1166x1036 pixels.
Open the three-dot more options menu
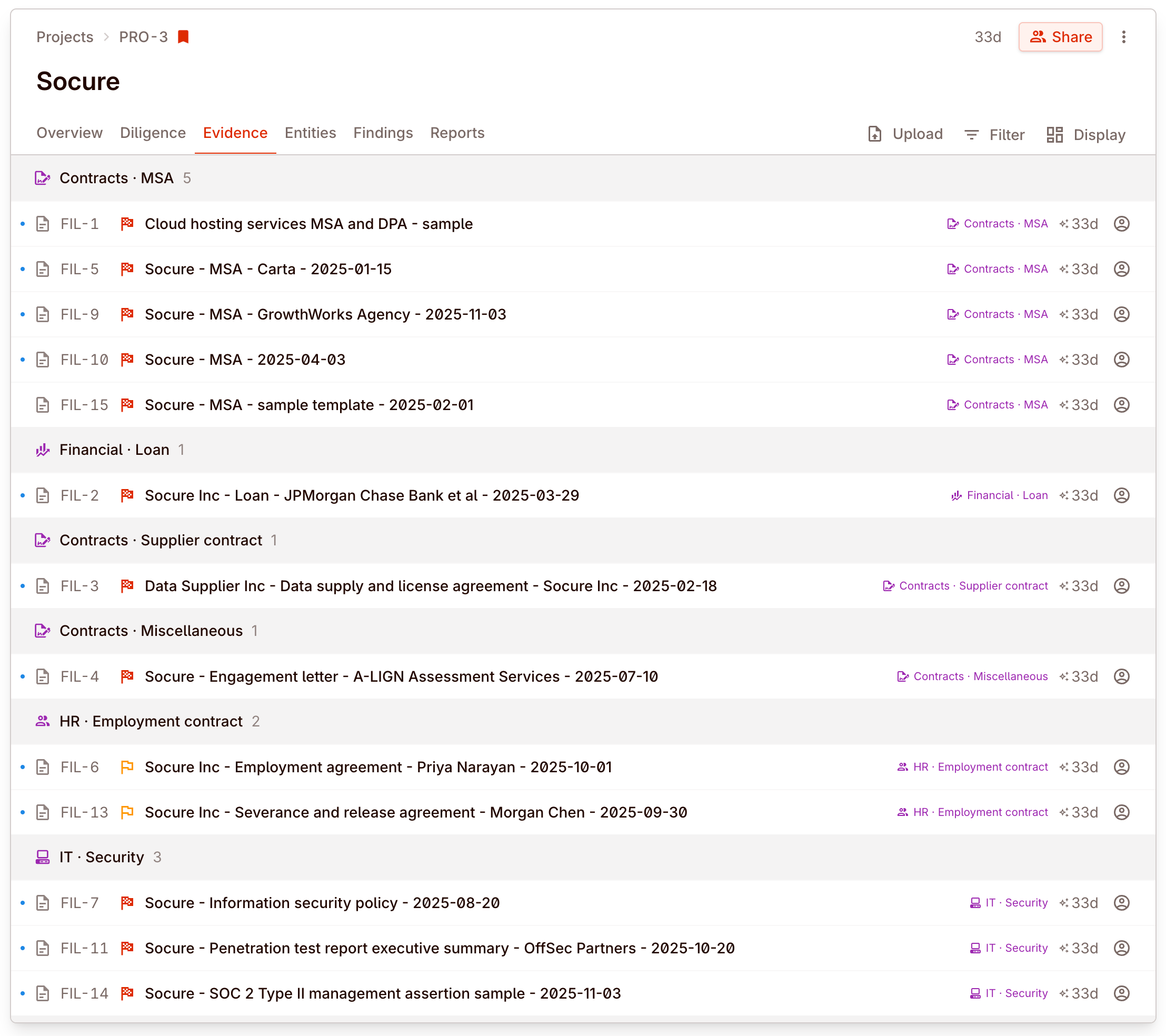pyautogui.click(x=1123, y=37)
